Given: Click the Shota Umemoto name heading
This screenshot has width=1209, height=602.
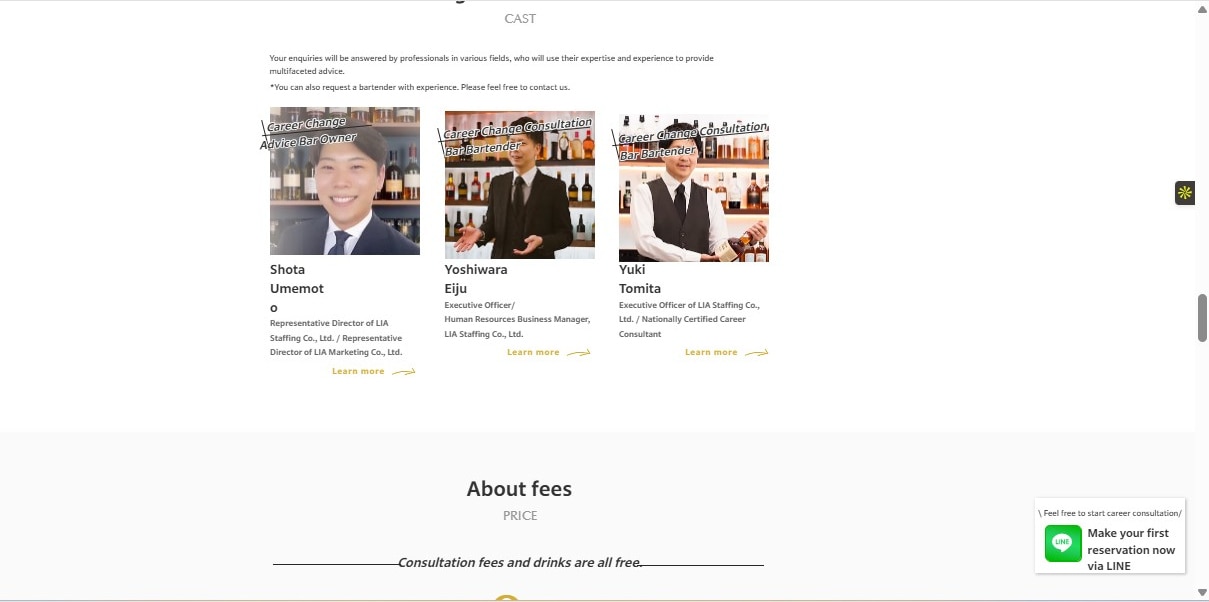Looking at the screenshot, I should click(x=297, y=288).
